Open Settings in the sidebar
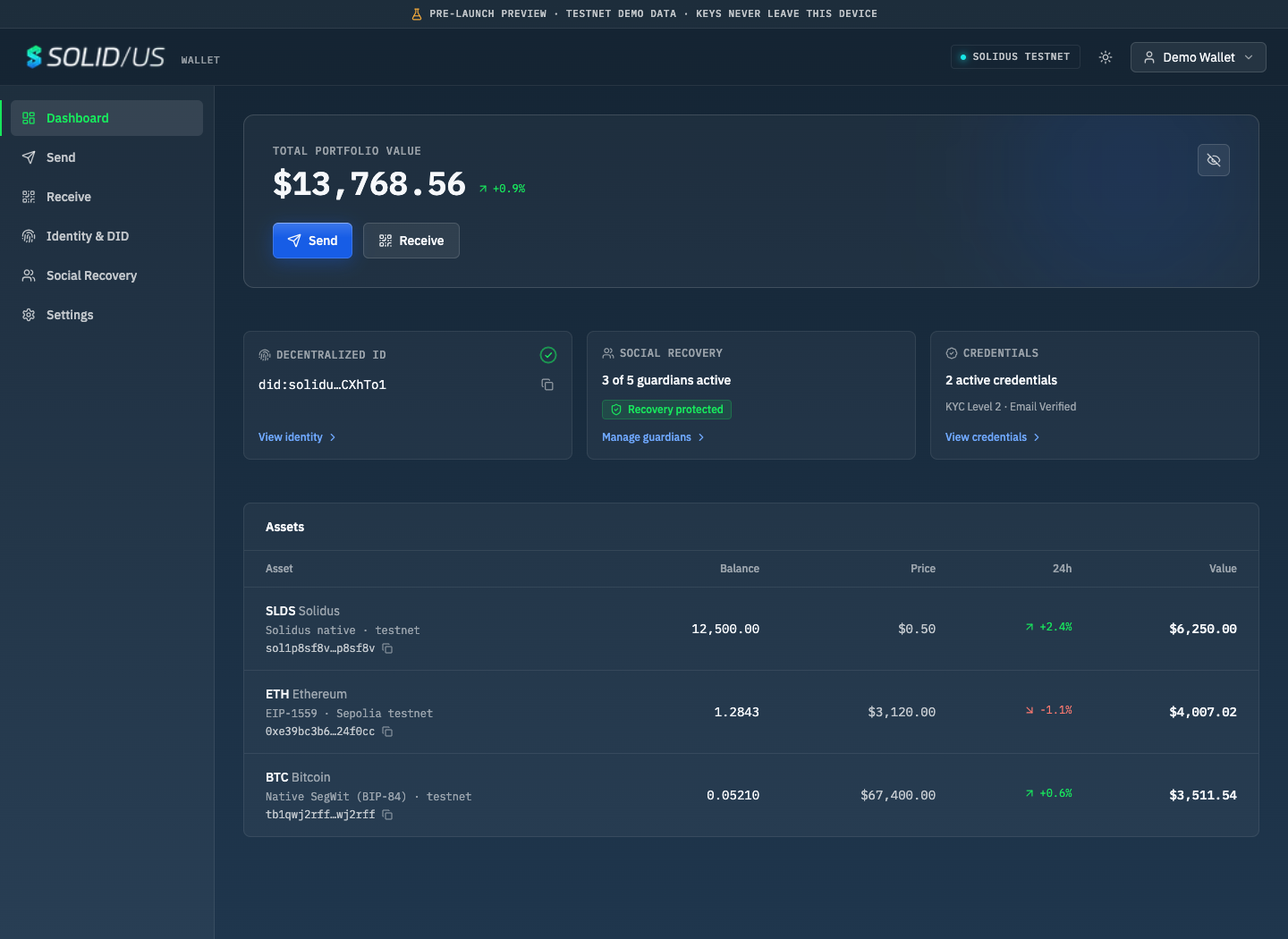The image size is (1288, 939). (106, 315)
